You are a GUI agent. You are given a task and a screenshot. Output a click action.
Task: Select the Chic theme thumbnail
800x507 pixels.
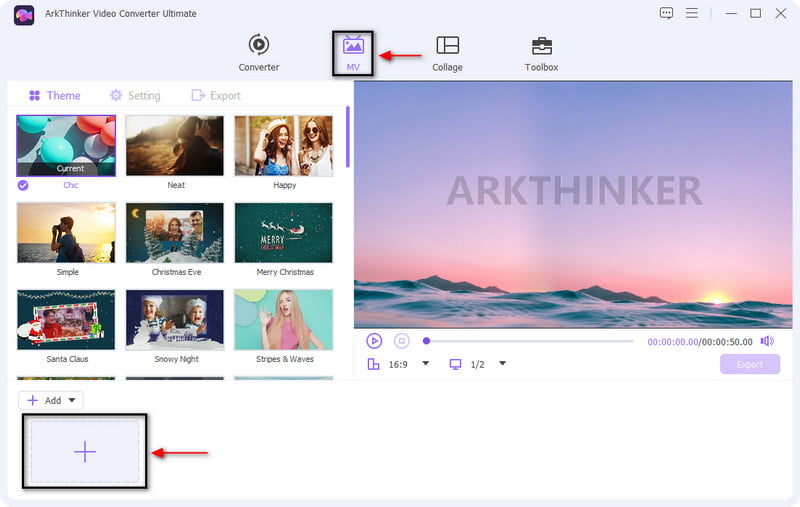(66, 146)
